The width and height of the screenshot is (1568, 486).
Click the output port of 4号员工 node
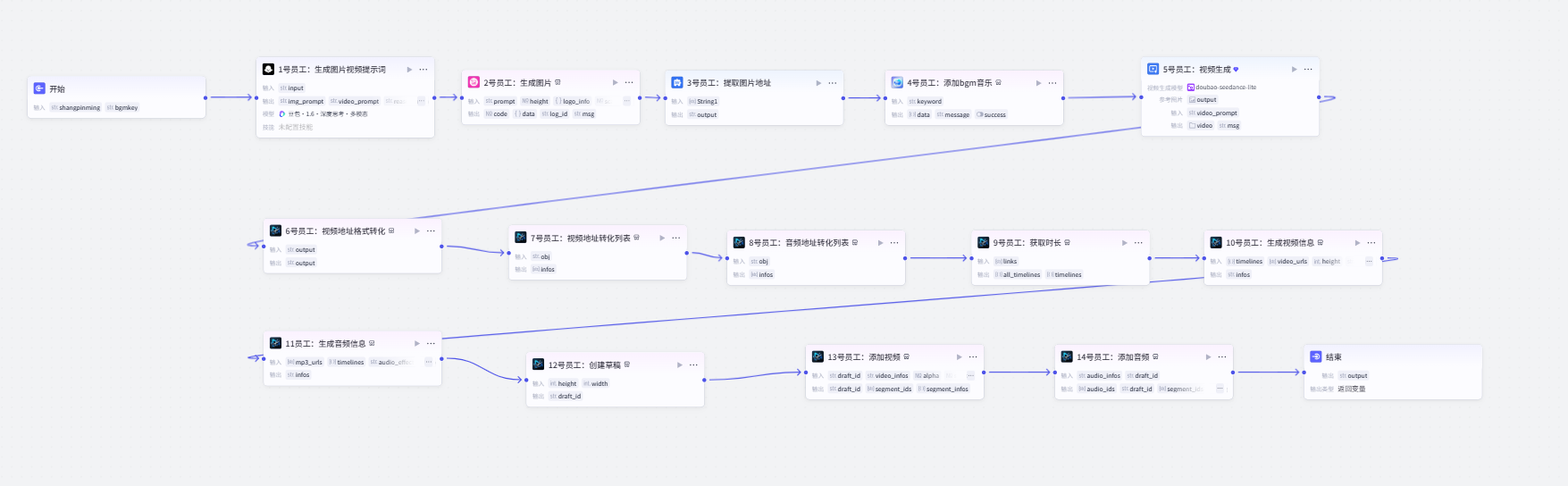pos(1063,98)
